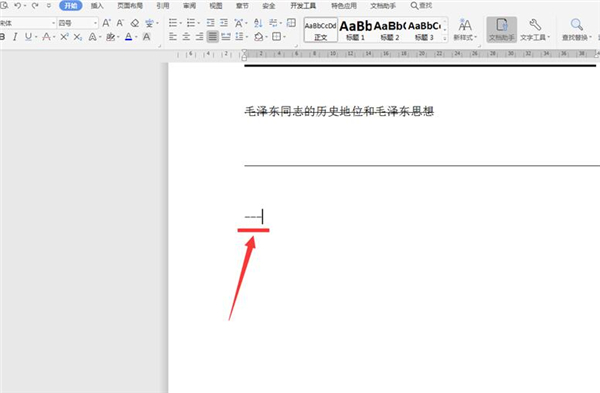The height and width of the screenshot is (393, 600).
Task: Apply the 标题 1 style
Action: pos(355,30)
